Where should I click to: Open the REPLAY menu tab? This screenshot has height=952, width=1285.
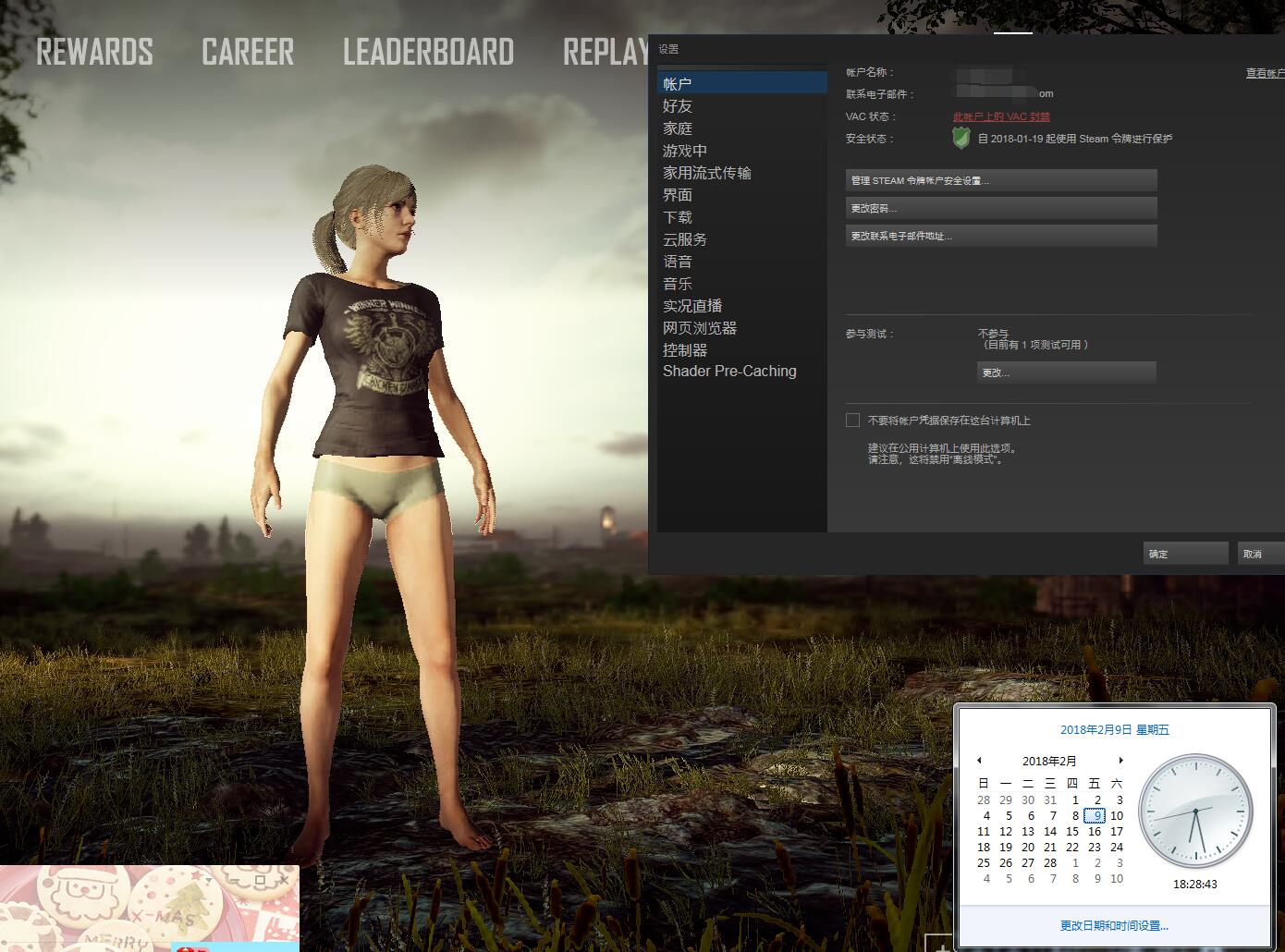coord(606,52)
